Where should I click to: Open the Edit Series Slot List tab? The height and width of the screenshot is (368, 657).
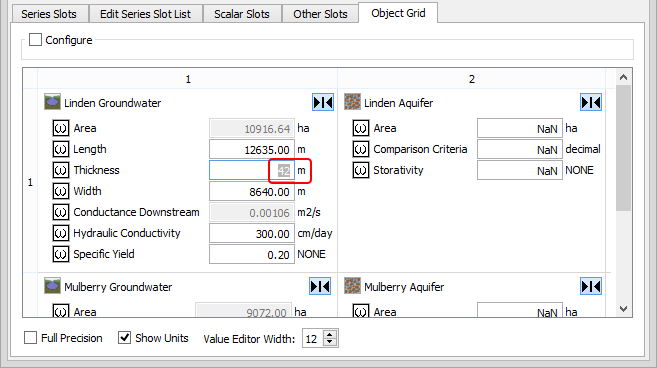point(145,14)
